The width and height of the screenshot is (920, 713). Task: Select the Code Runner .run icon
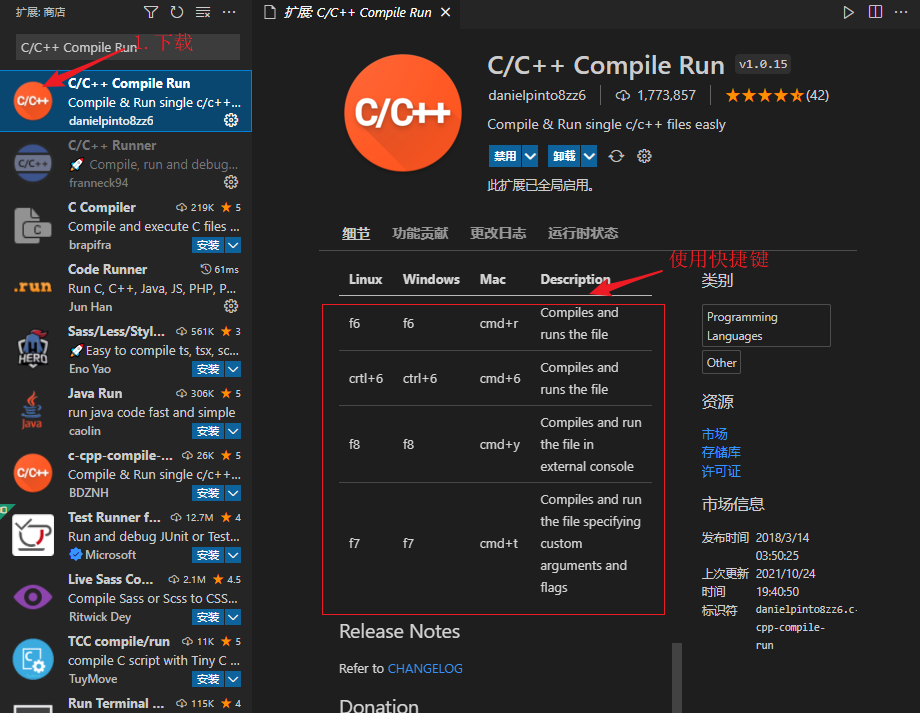click(33, 287)
